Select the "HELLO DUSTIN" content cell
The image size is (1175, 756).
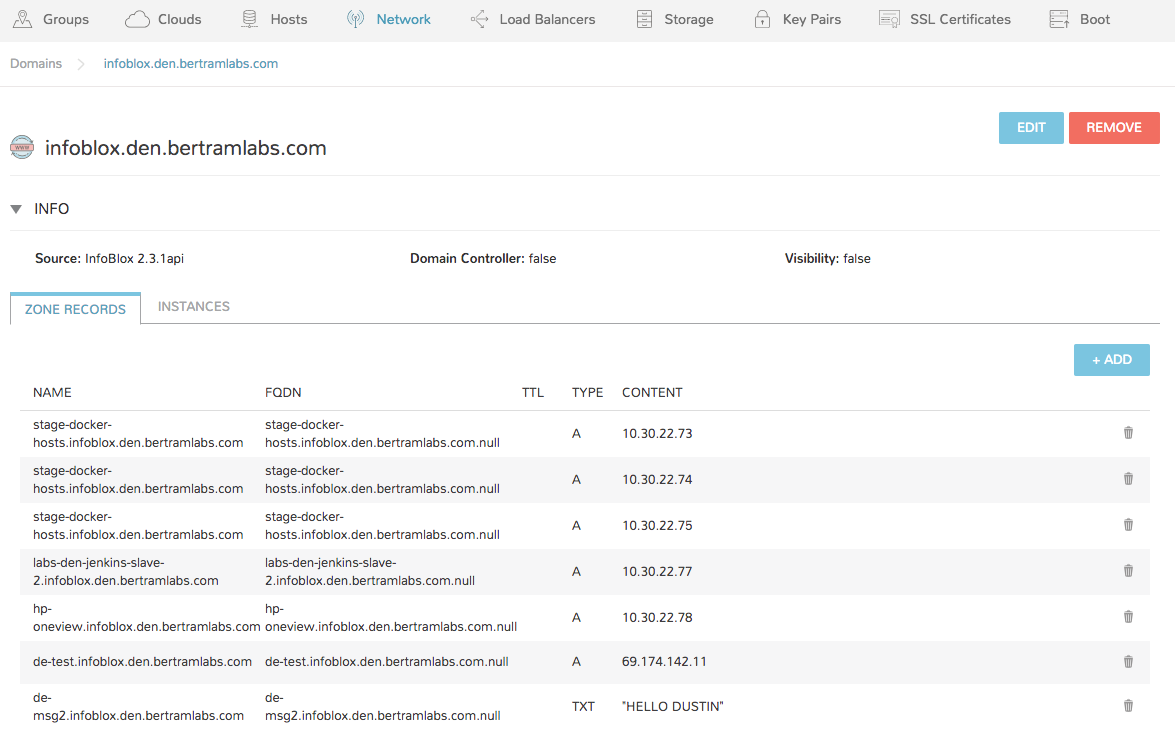click(x=673, y=707)
